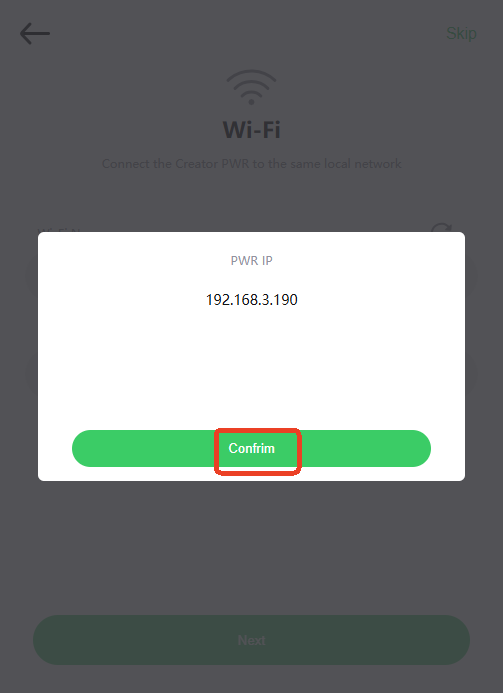Click dimmed area between Skip and back arrow
Viewport: 503px width, 693px height.
pos(248,34)
